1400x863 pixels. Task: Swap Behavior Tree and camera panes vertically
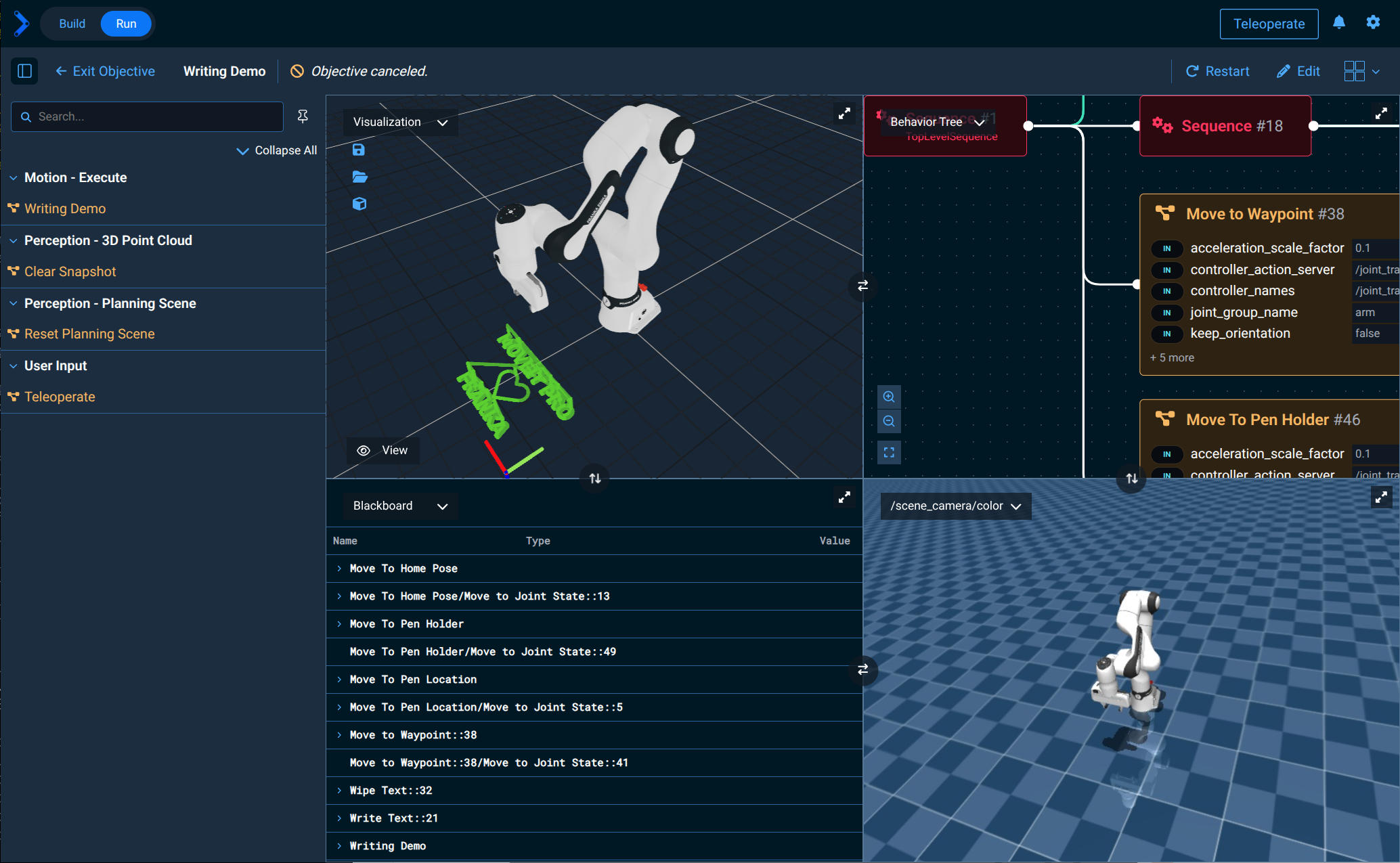[x=1132, y=479]
